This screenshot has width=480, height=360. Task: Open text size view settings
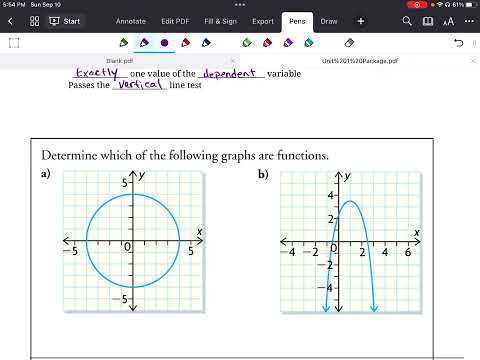click(x=448, y=22)
